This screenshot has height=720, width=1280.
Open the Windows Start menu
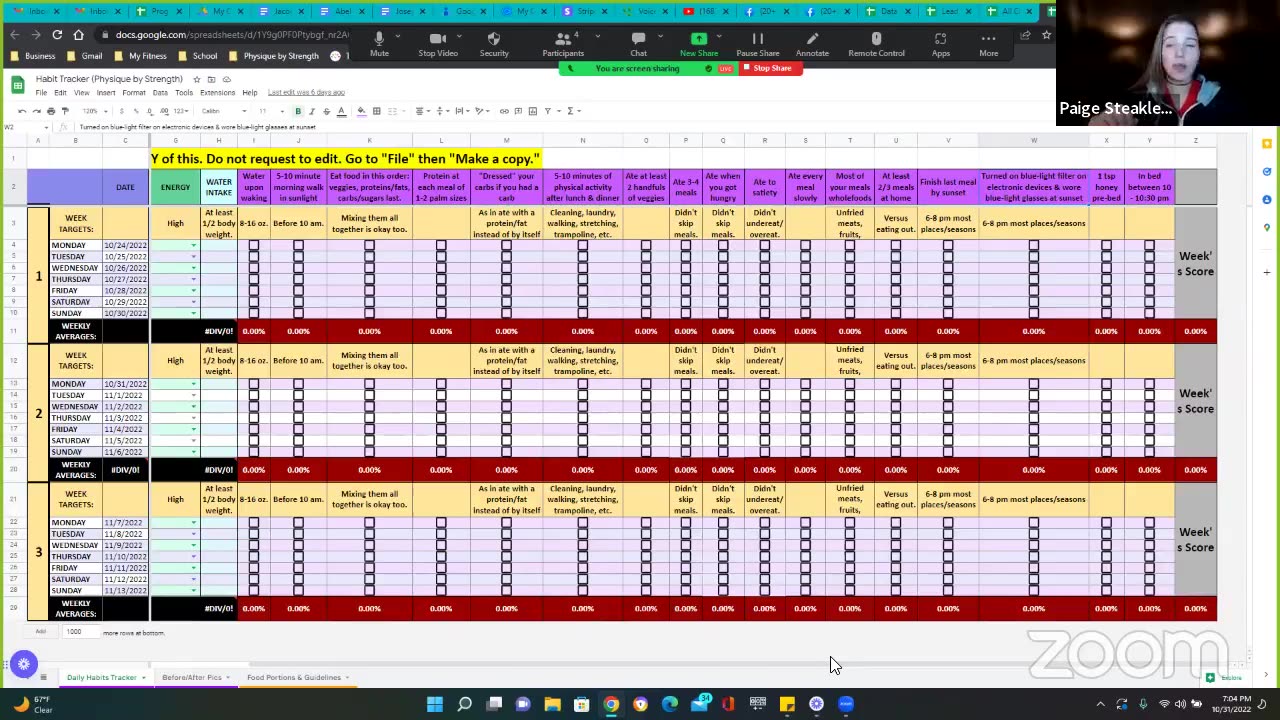pos(435,704)
